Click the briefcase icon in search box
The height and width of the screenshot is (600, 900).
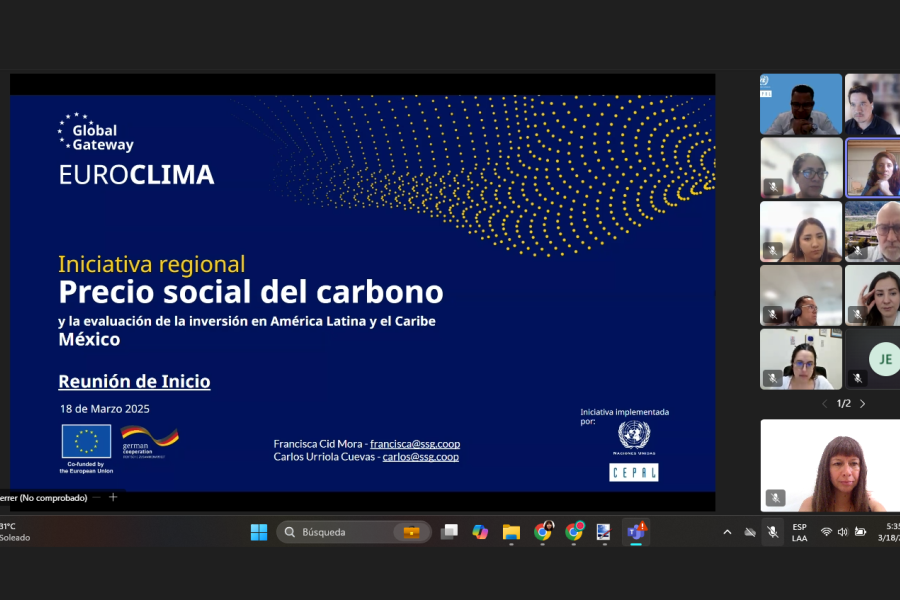pos(411,532)
